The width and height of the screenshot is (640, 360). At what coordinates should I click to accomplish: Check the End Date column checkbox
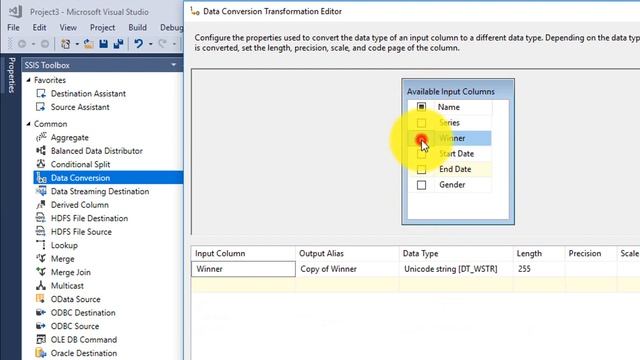click(x=421, y=169)
